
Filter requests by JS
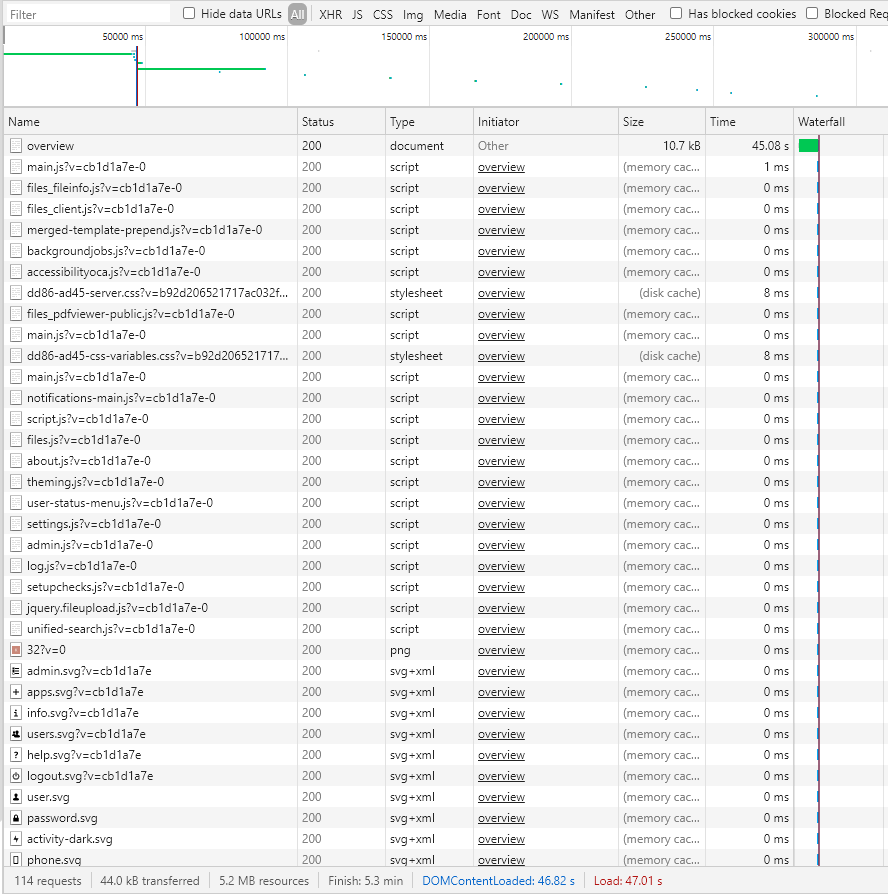coord(357,15)
